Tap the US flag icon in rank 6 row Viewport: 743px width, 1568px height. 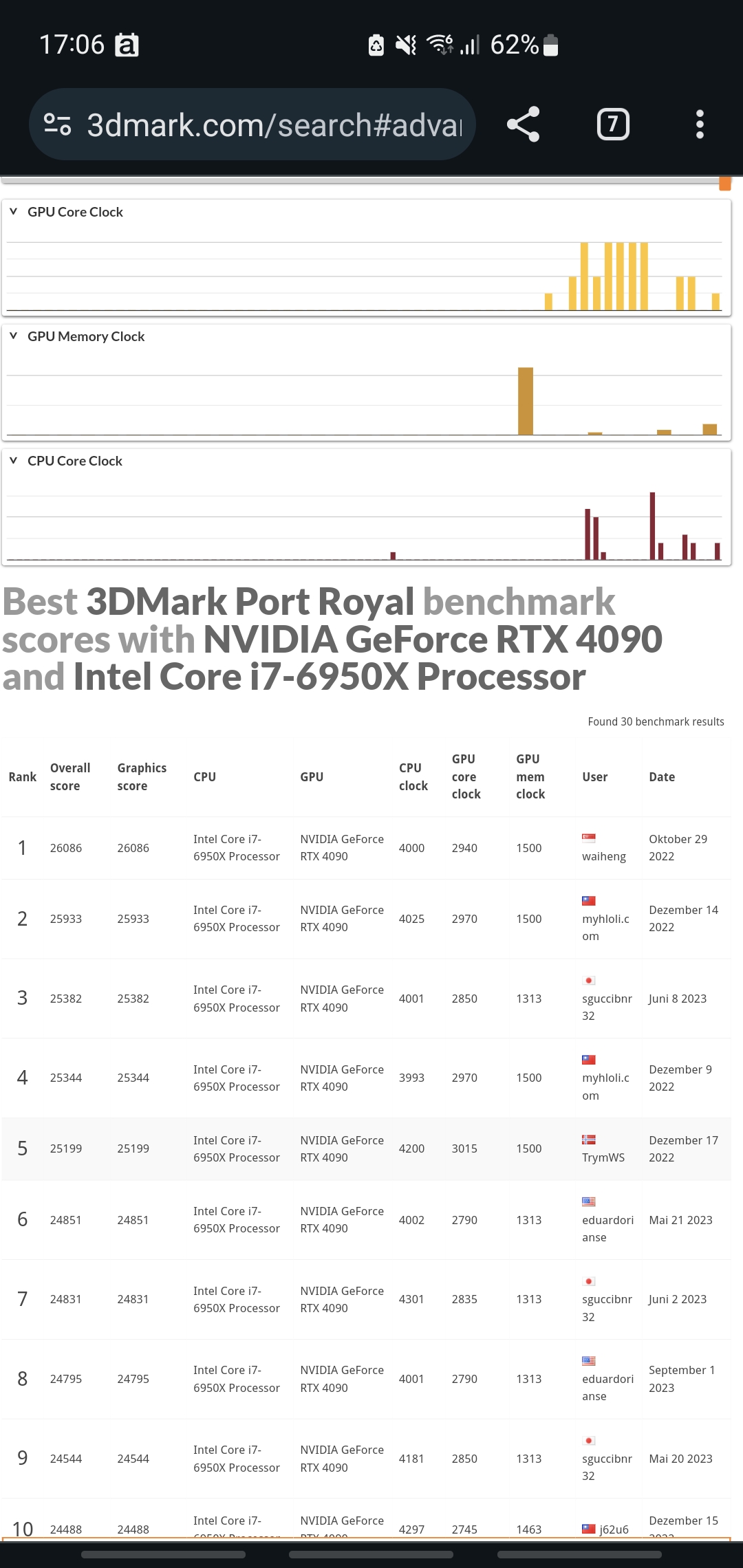[589, 1201]
